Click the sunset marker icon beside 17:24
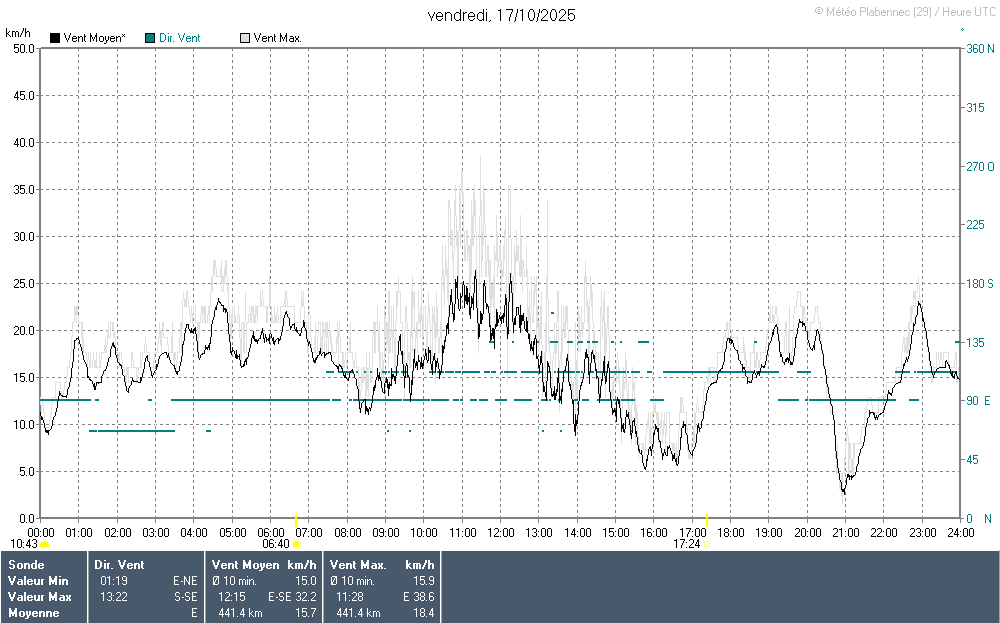The width and height of the screenshot is (1000, 623). click(707, 544)
